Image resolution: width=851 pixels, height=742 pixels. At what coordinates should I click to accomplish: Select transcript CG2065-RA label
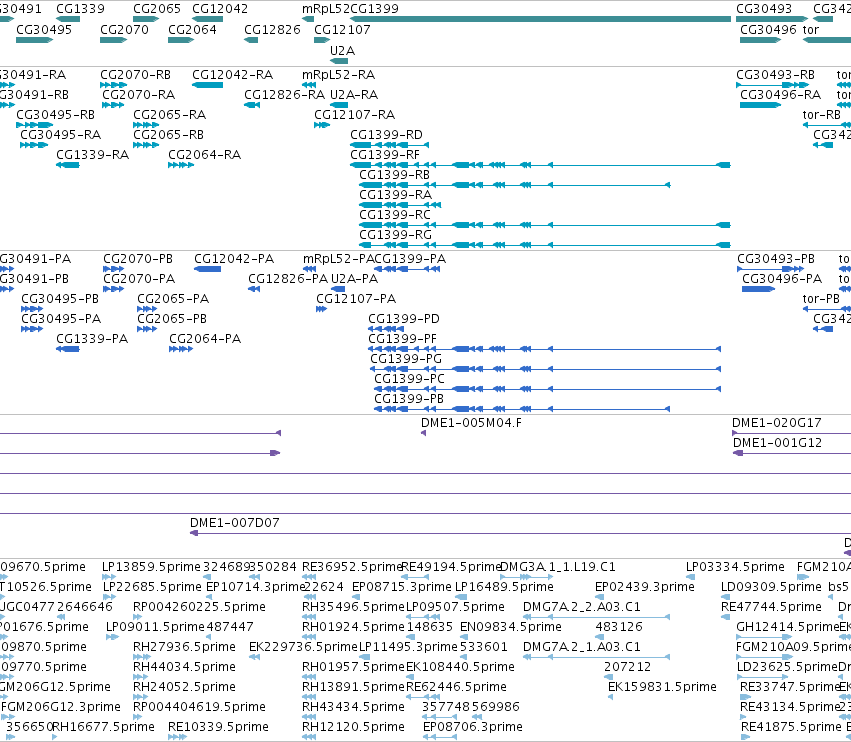tap(169, 115)
